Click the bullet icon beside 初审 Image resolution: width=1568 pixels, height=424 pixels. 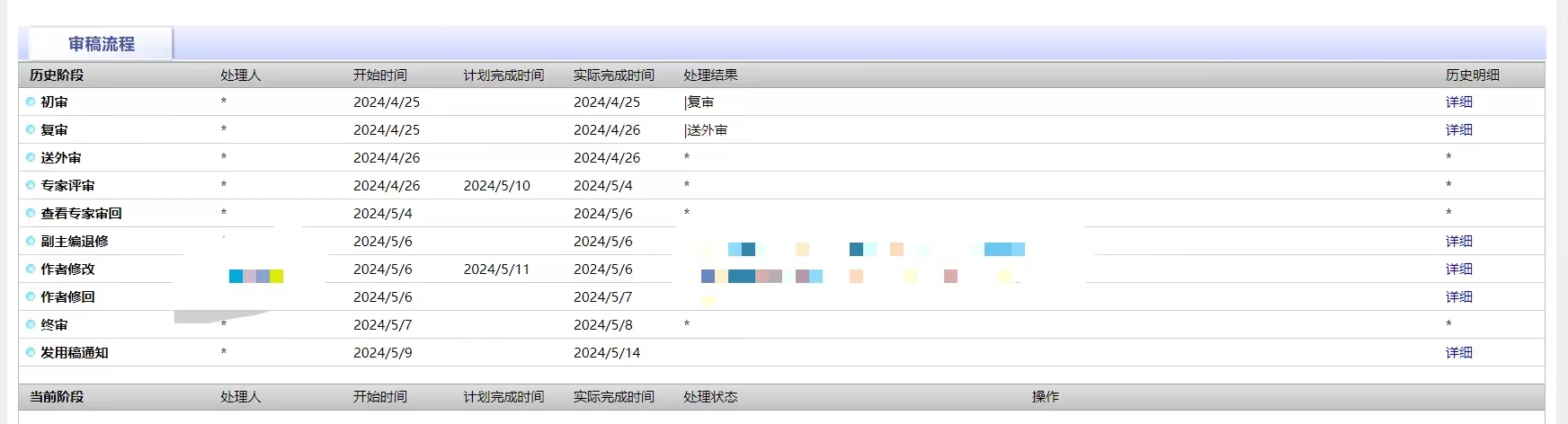pos(31,102)
